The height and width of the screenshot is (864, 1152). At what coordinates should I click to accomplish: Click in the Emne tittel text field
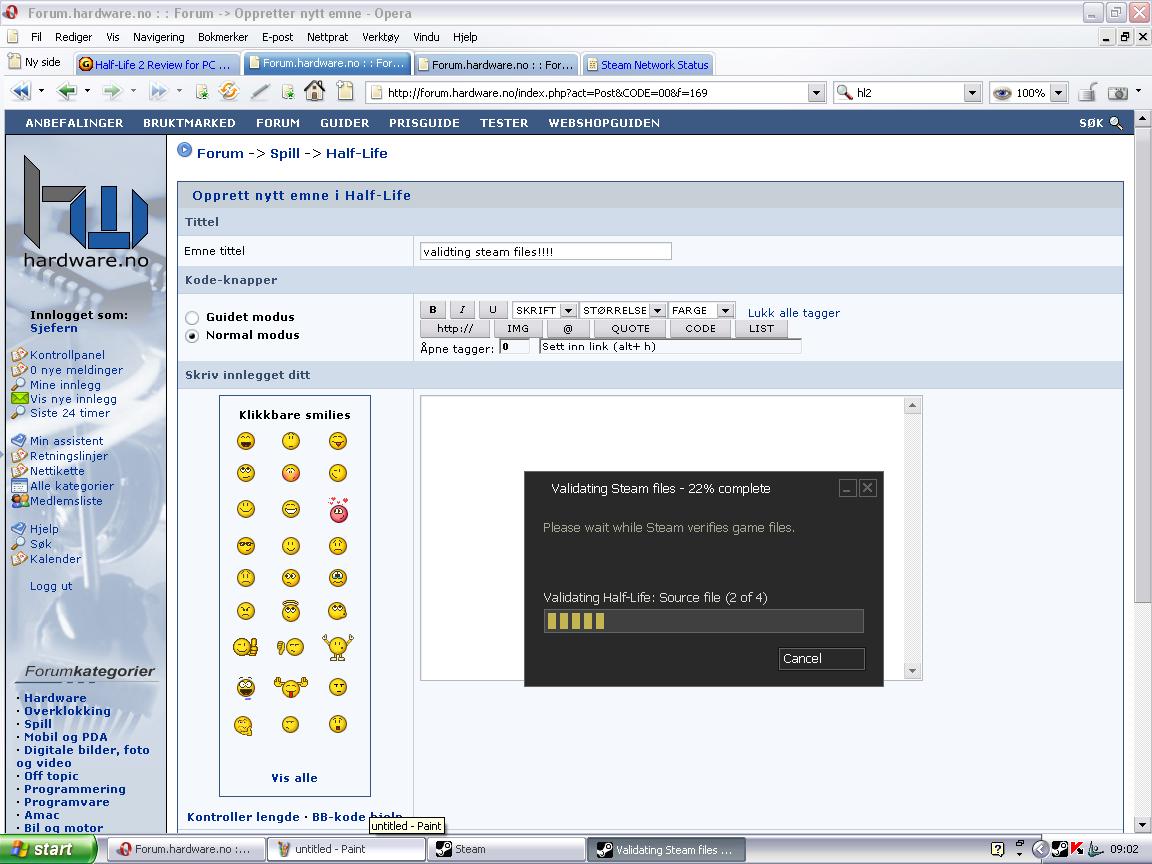tap(545, 251)
